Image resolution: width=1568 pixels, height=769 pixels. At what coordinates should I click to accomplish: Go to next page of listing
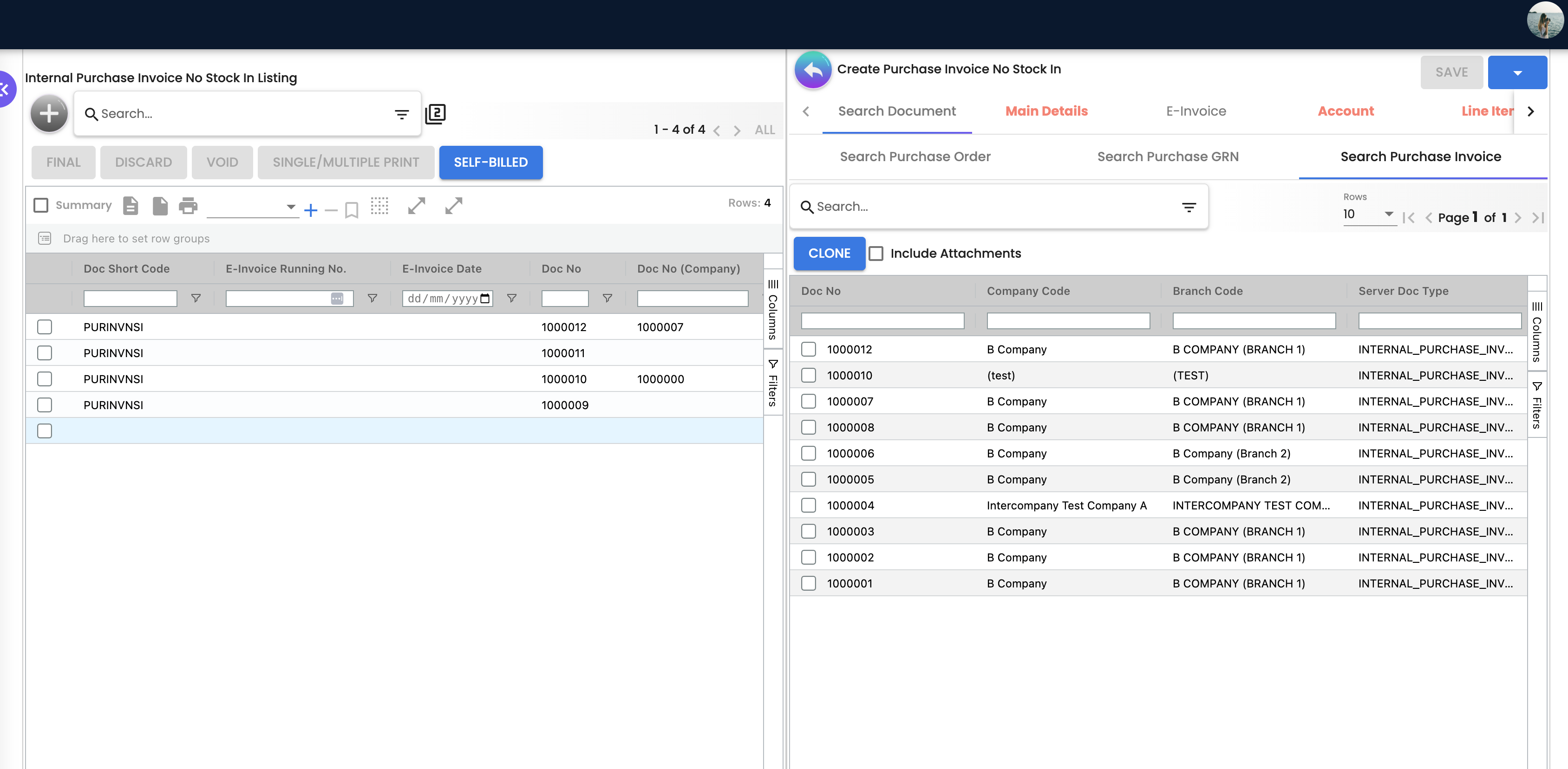(737, 130)
